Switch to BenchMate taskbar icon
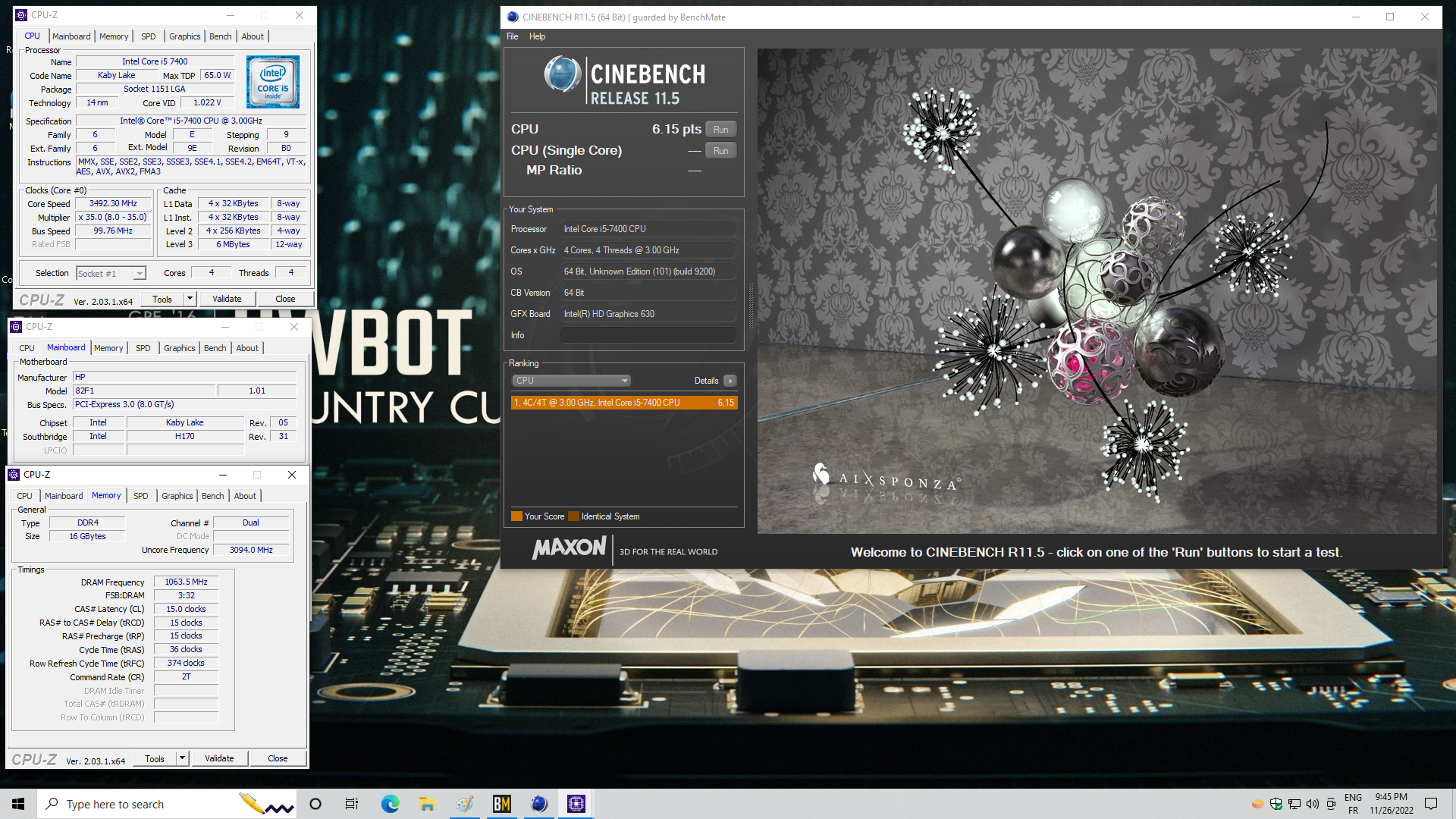1456x819 pixels. 501,804
